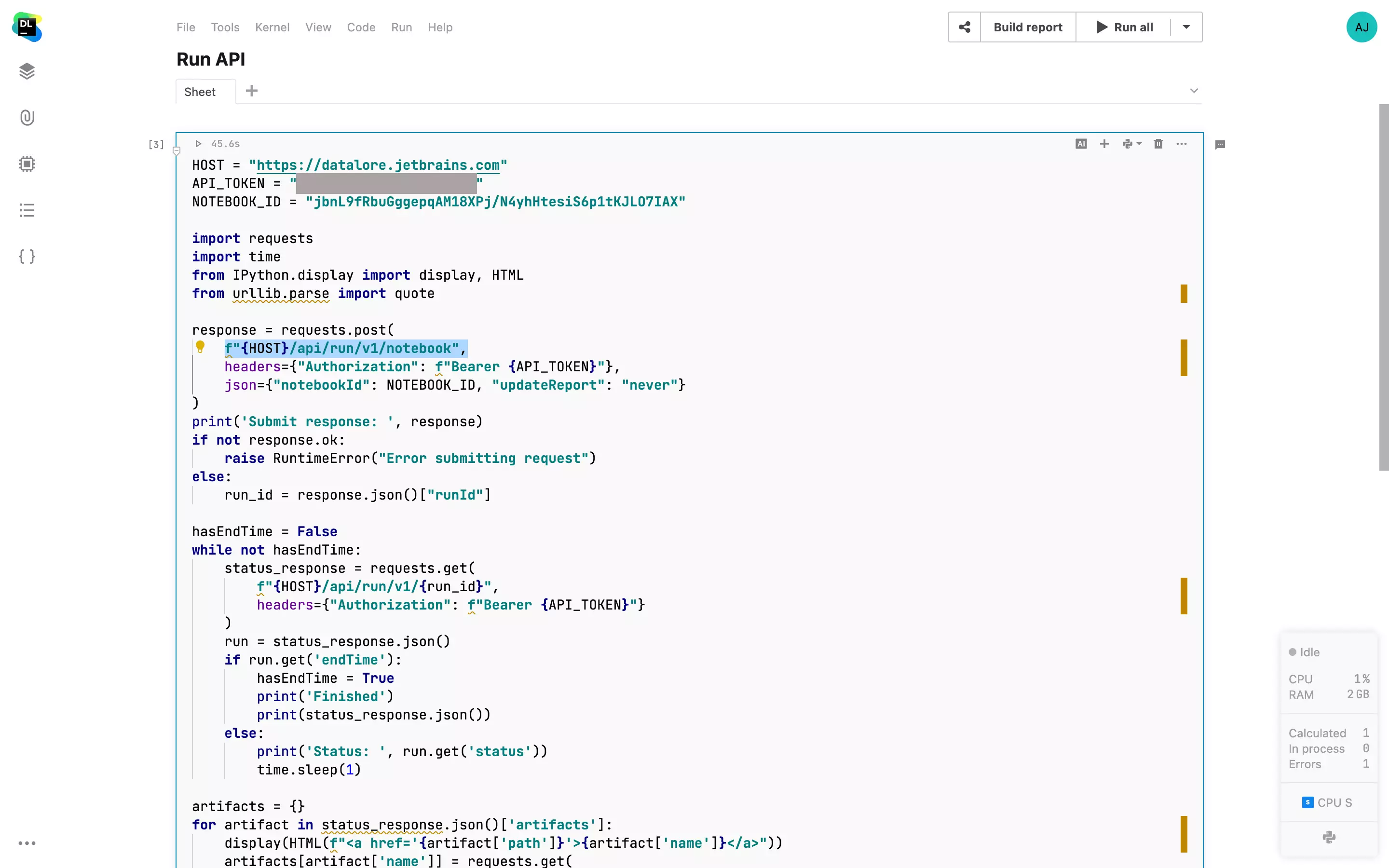Expand the Run button dropdown arrow

pyautogui.click(x=1187, y=27)
